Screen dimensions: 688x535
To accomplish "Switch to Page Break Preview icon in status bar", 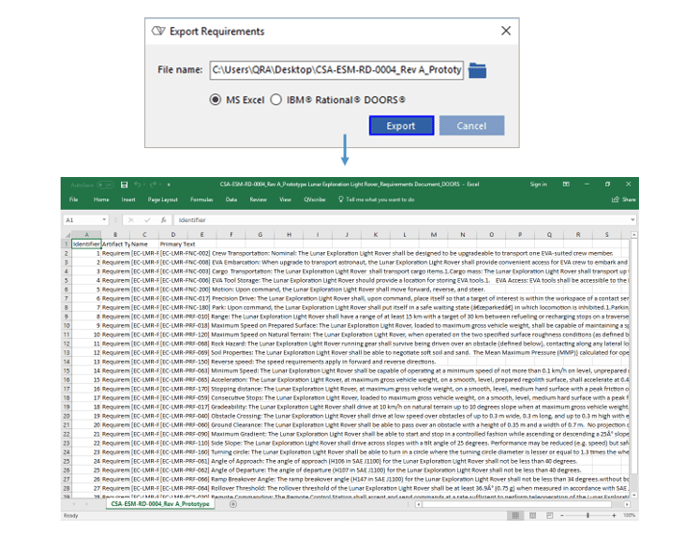I will click(x=549, y=515).
